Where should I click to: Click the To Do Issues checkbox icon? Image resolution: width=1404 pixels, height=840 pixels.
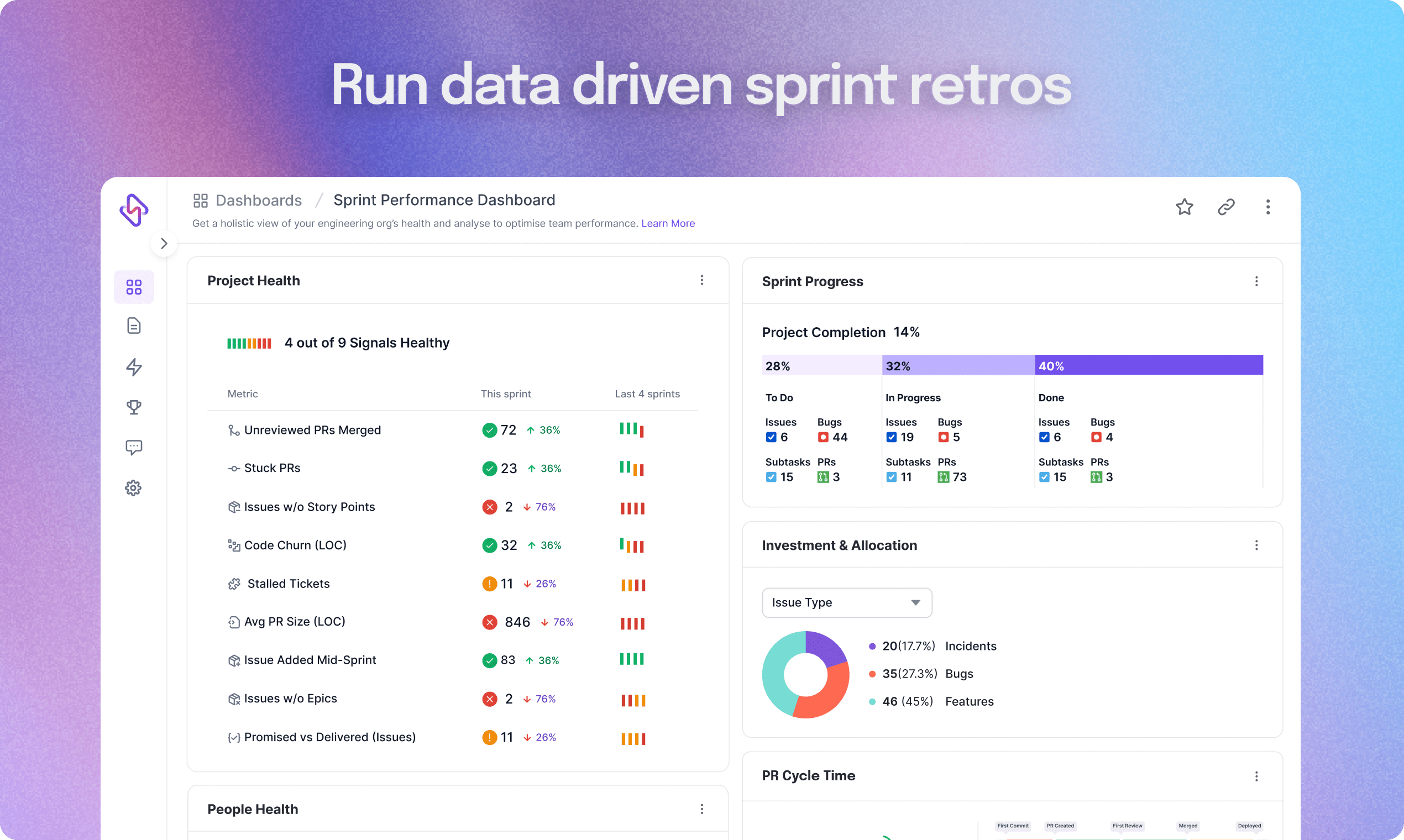[771, 437]
